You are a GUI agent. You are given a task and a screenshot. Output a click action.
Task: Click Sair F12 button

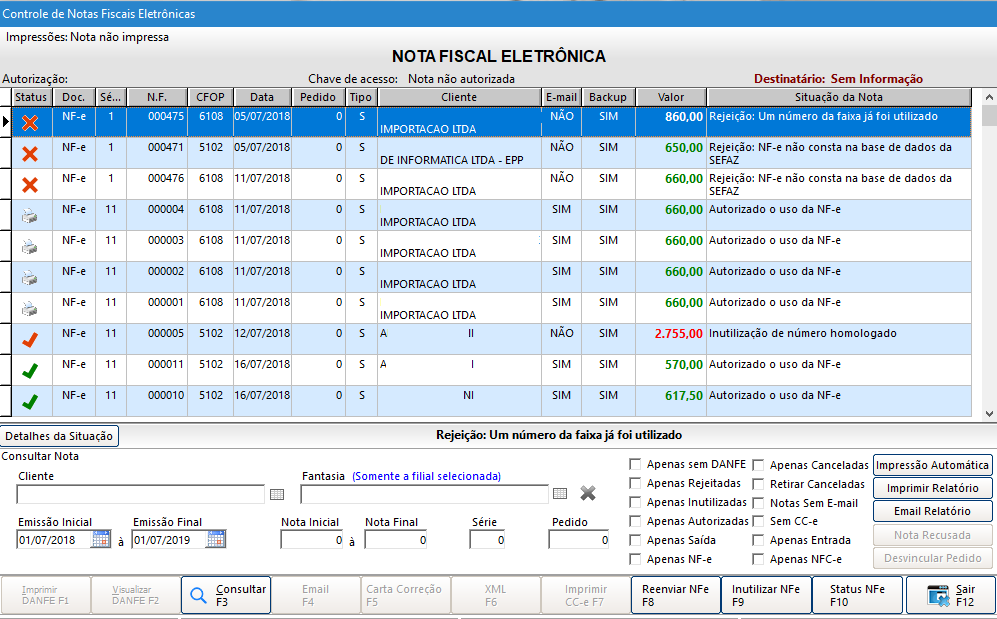[950, 595]
